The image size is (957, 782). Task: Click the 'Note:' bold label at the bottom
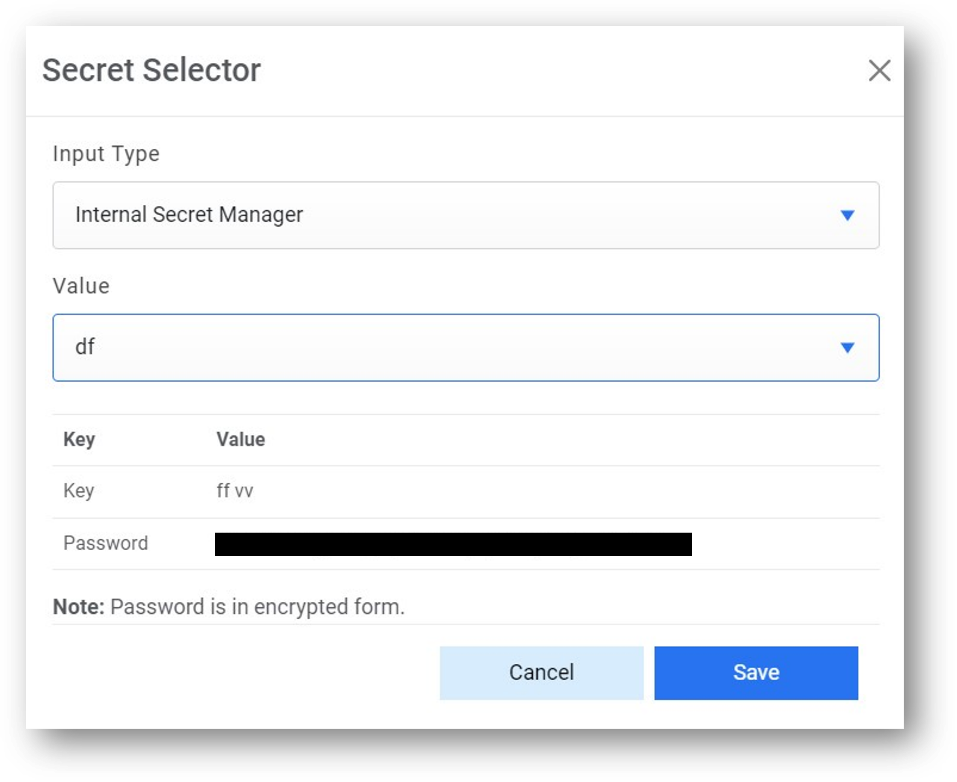[76, 606]
